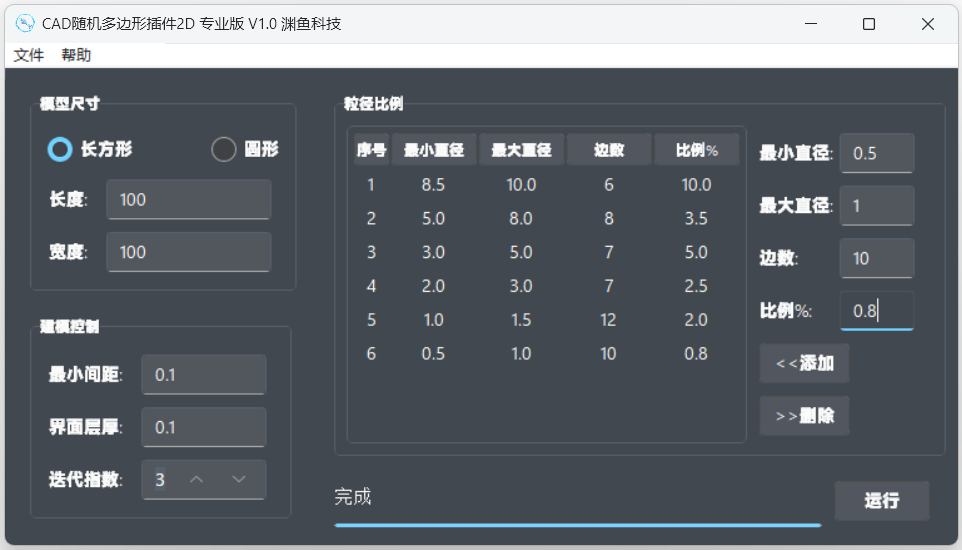Open the 文件 menu

click(x=28, y=56)
